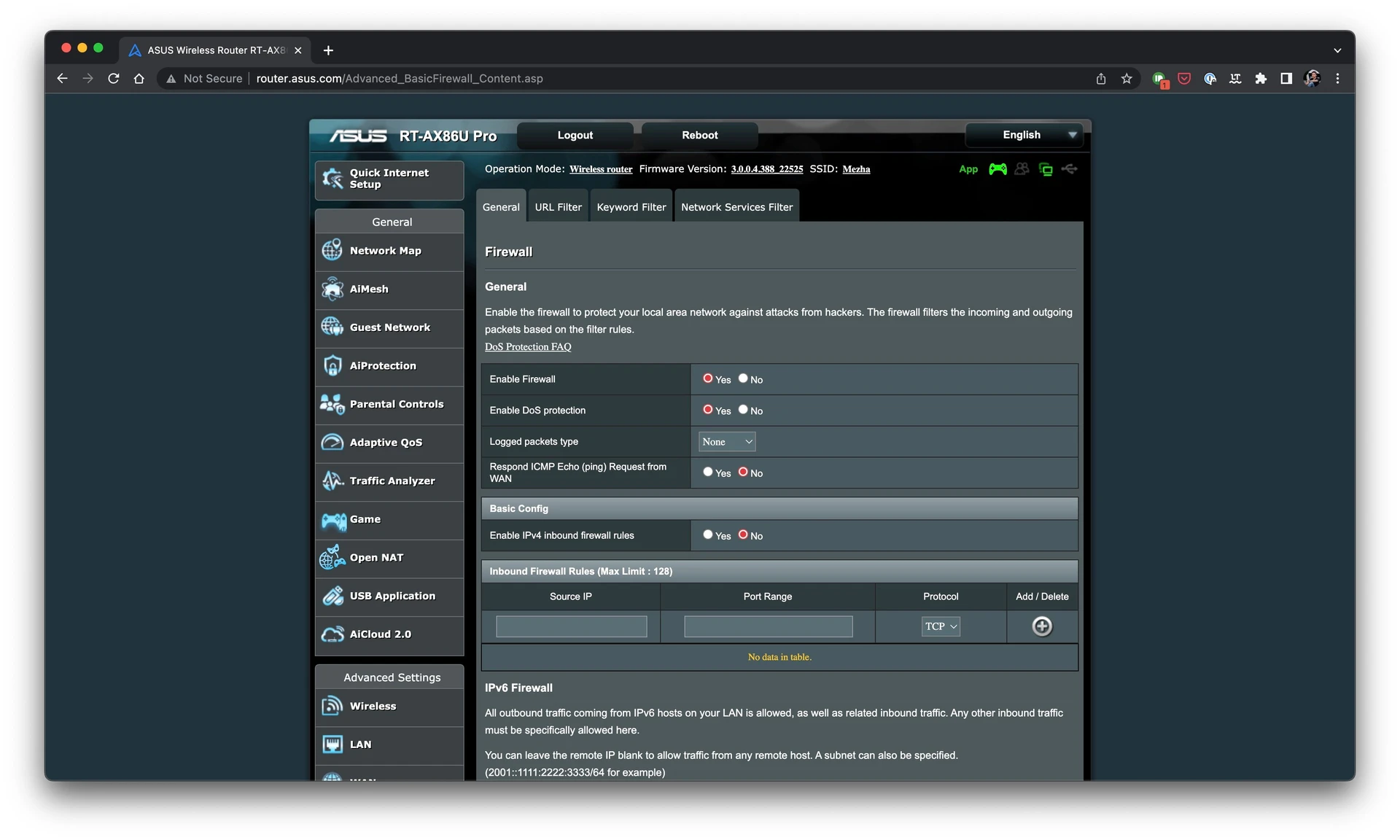Open Quick Internet Setup wizard icon
The image size is (1400, 840).
(x=332, y=179)
